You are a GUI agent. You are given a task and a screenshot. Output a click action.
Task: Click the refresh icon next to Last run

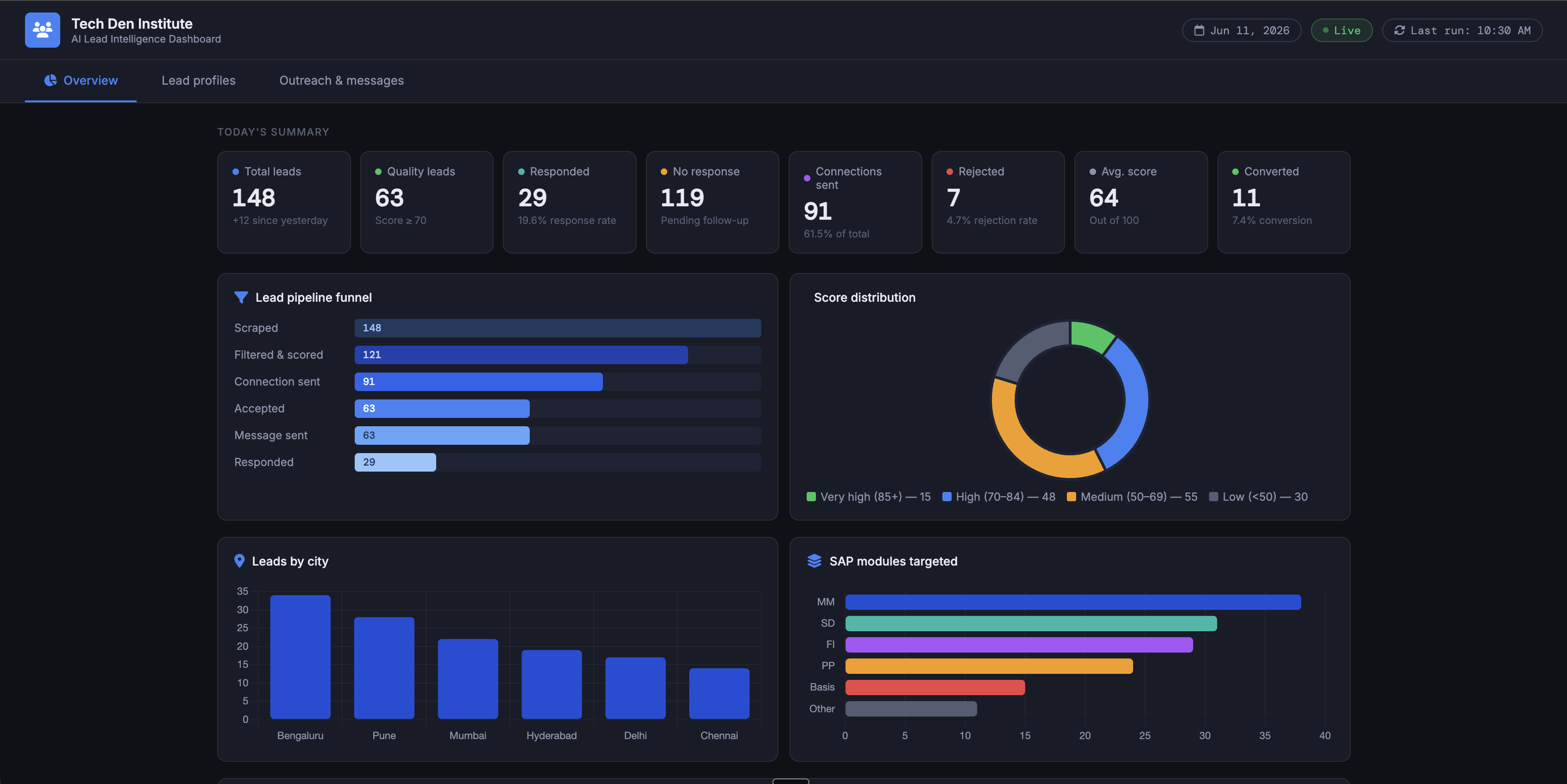coord(1399,31)
